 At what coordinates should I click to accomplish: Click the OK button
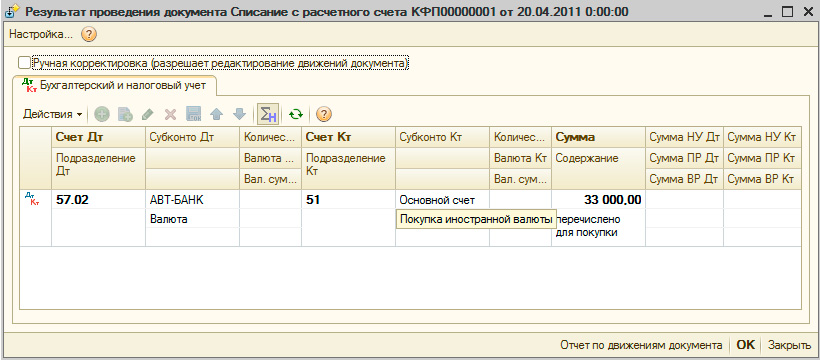(x=746, y=345)
